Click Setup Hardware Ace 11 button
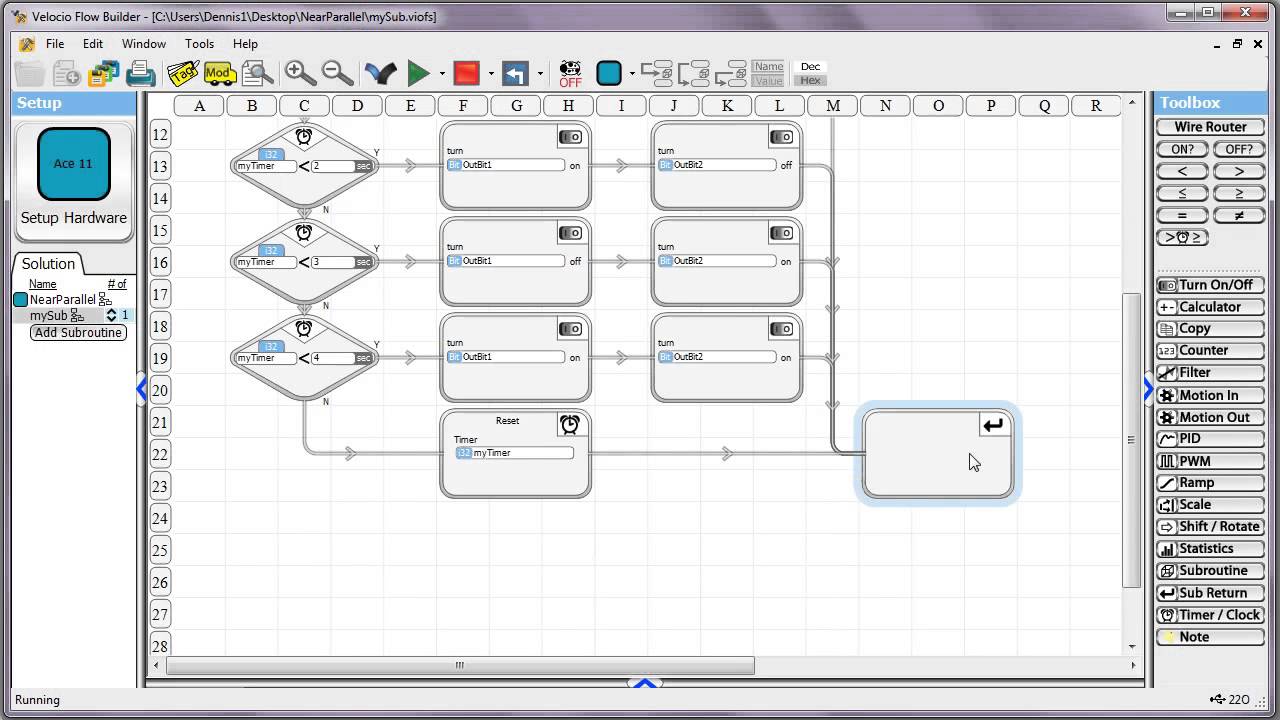Viewport: 1280px width, 720px height. (74, 181)
